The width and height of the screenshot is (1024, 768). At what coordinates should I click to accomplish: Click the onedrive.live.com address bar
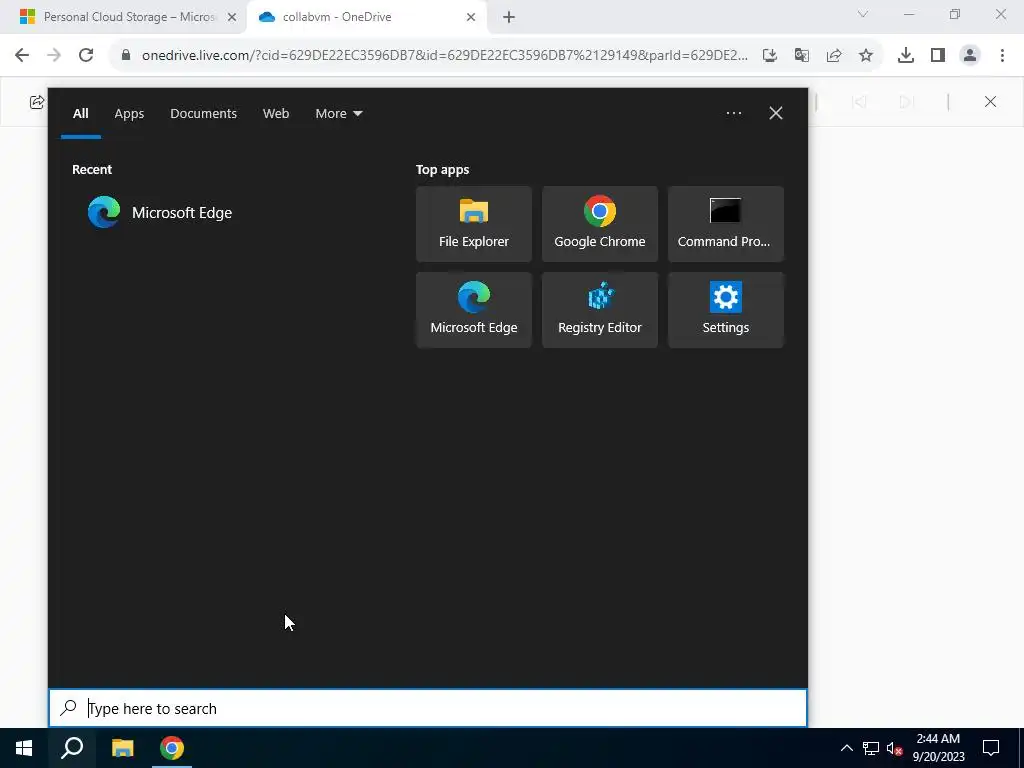(444, 55)
